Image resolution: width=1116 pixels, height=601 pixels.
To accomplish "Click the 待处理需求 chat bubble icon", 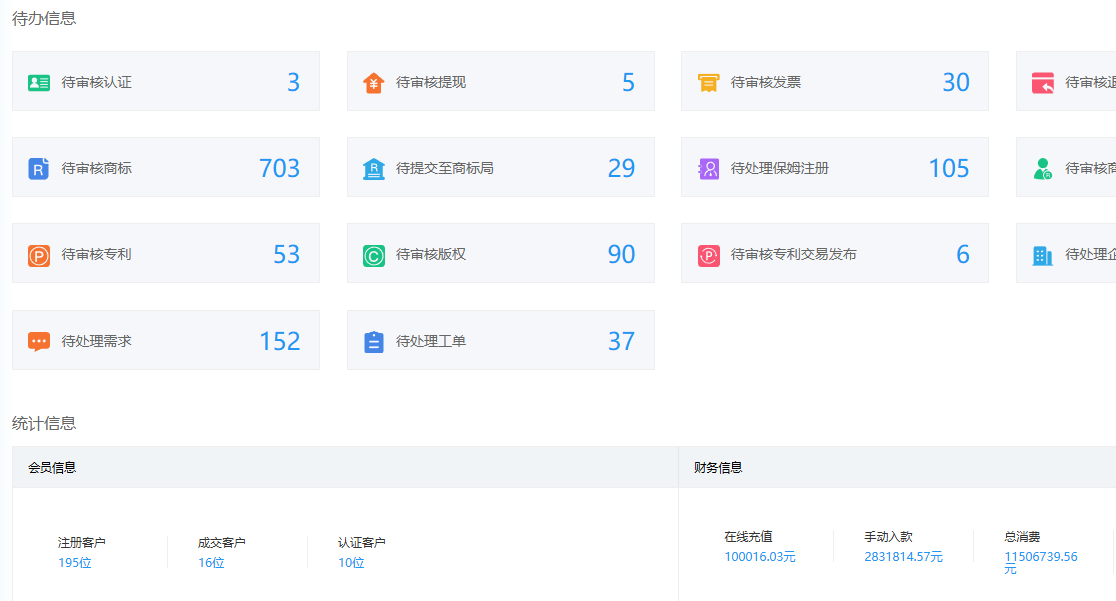I will (39, 342).
